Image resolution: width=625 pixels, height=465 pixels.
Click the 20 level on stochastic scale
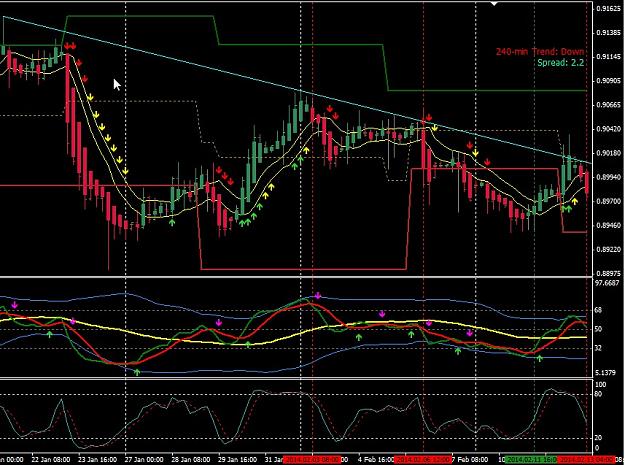598,438
